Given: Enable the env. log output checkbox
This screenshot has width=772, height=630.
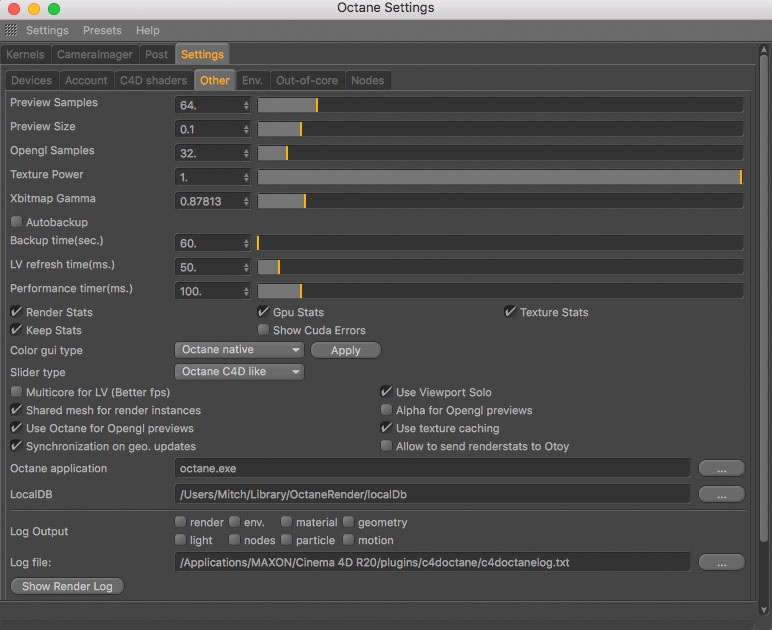Looking at the screenshot, I should pyautogui.click(x=234, y=522).
